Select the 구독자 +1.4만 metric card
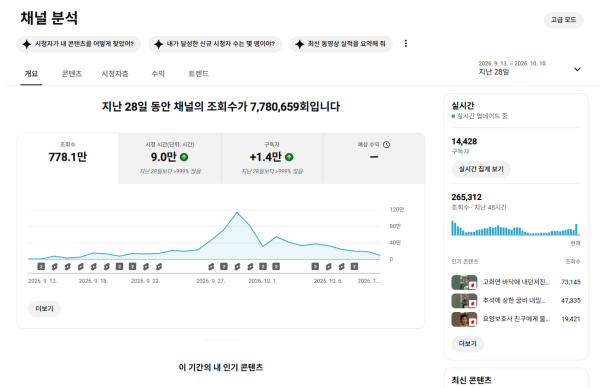Viewport: 600px width, 388px height. 272,158
